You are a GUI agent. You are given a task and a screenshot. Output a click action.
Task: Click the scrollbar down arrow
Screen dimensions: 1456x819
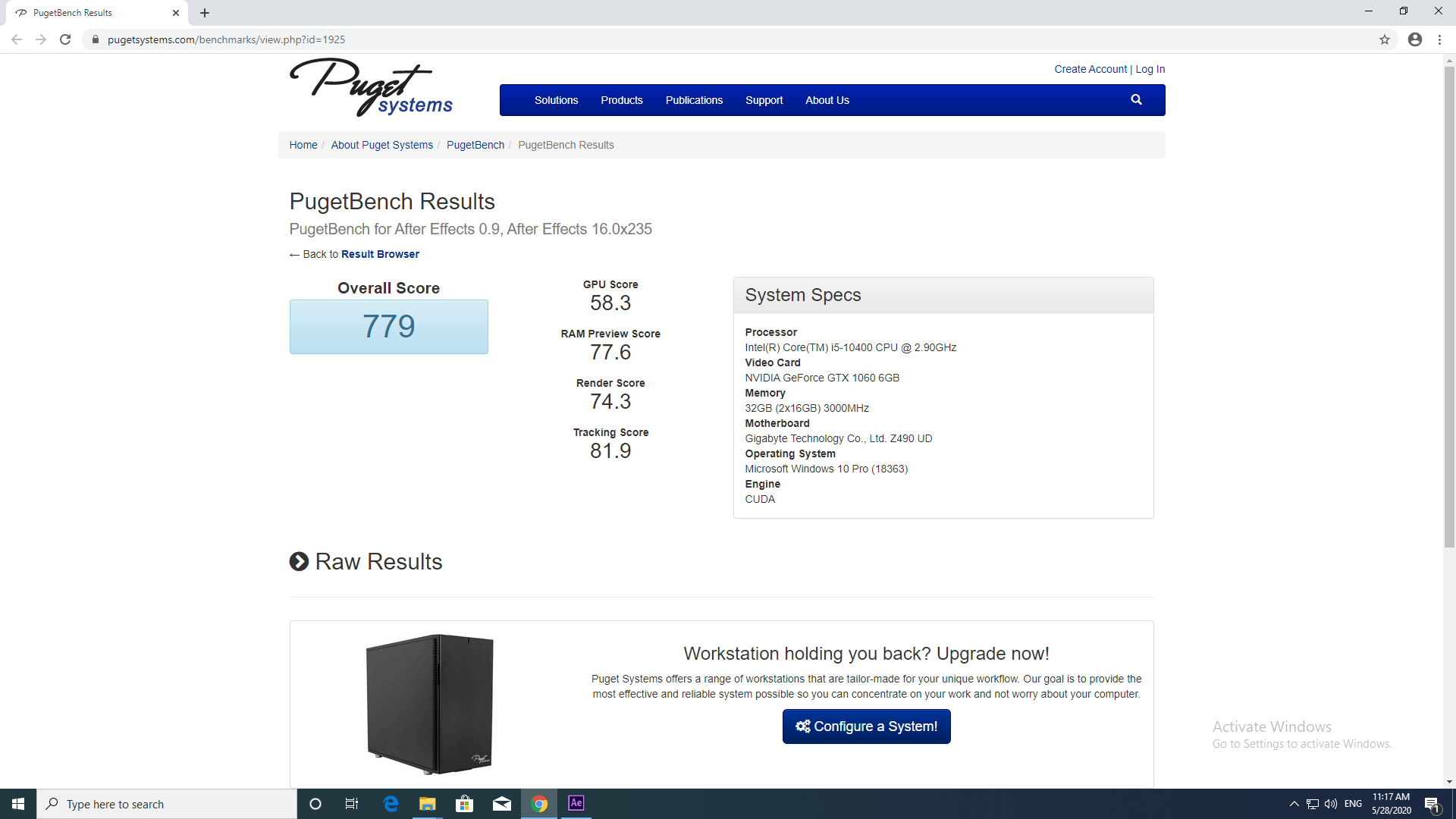(x=1449, y=782)
